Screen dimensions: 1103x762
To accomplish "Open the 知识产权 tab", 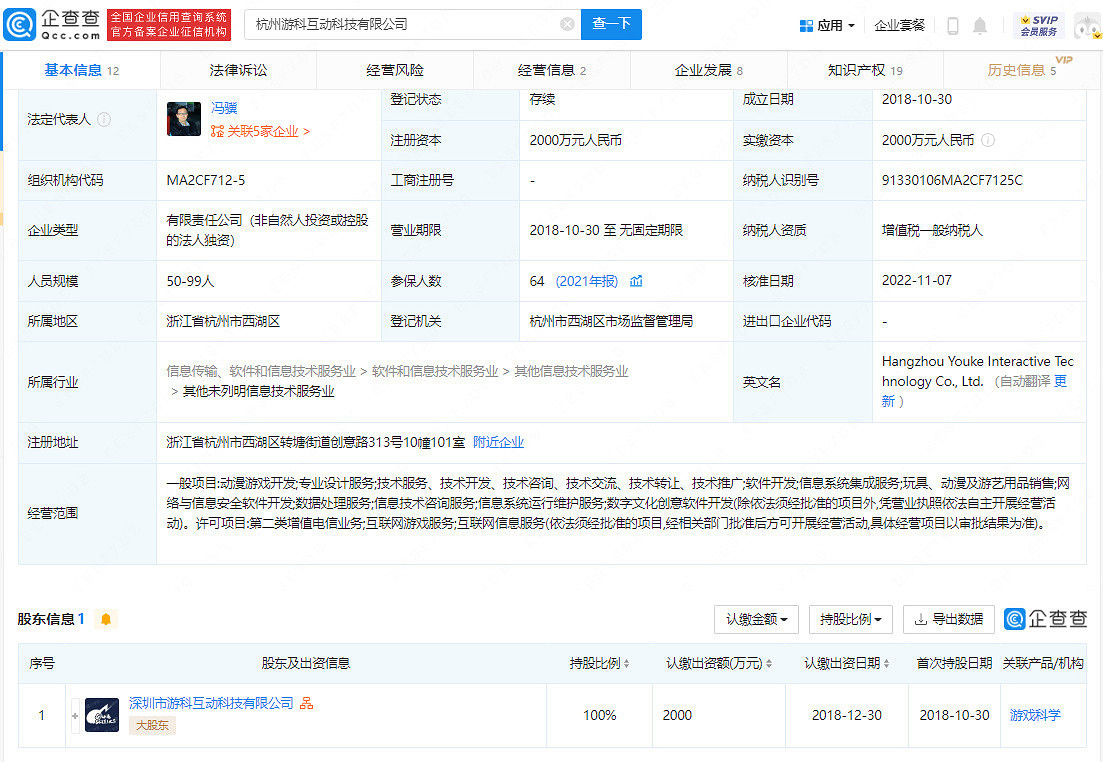I will click(866, 71).
